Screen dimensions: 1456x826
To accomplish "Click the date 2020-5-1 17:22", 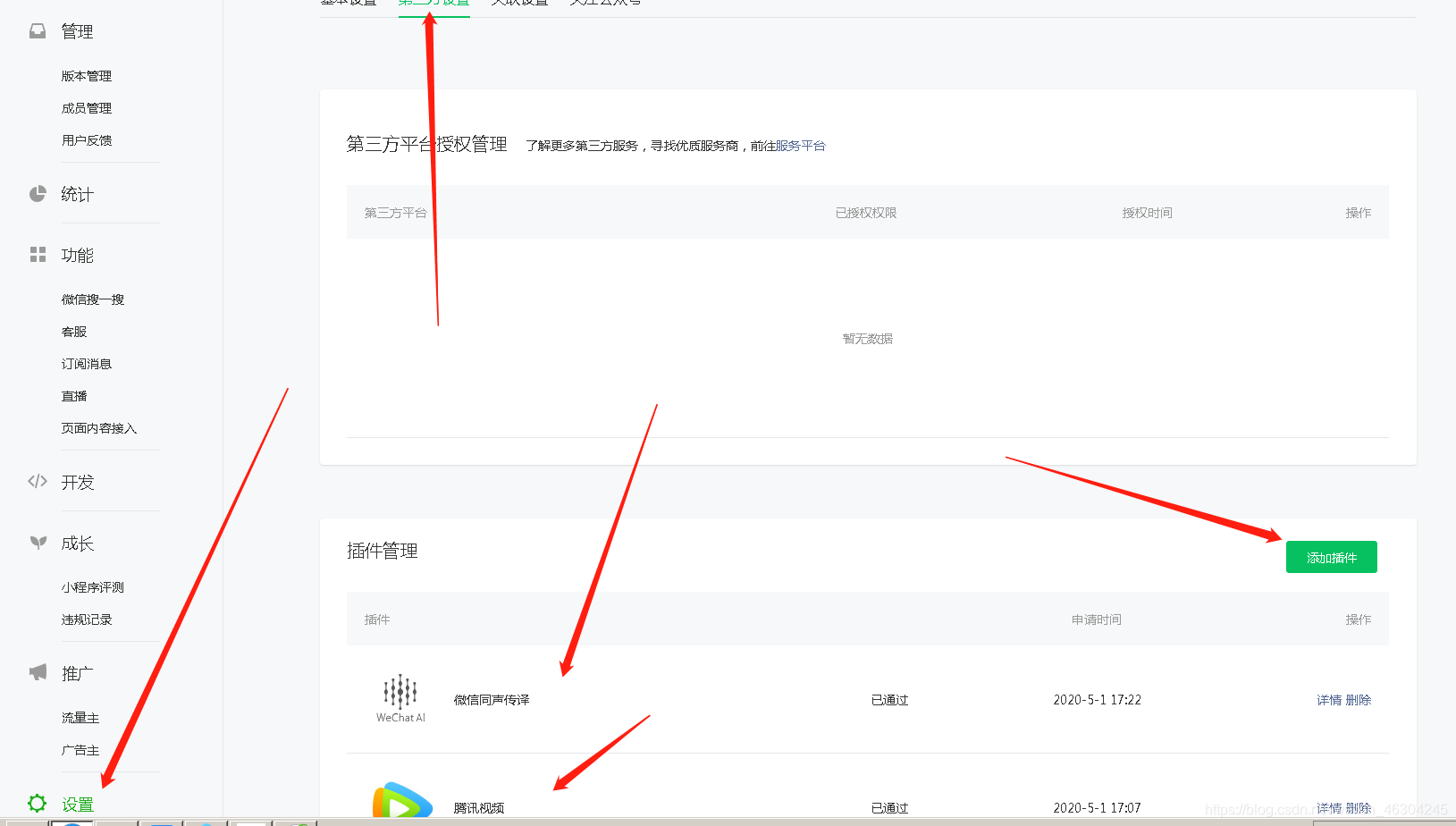I will [1097, 700].
